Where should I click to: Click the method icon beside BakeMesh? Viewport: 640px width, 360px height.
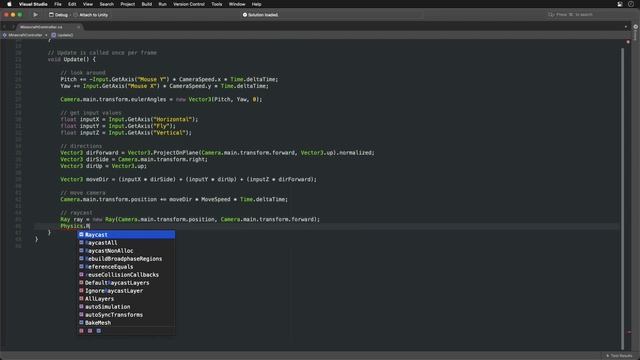[81, 322]
